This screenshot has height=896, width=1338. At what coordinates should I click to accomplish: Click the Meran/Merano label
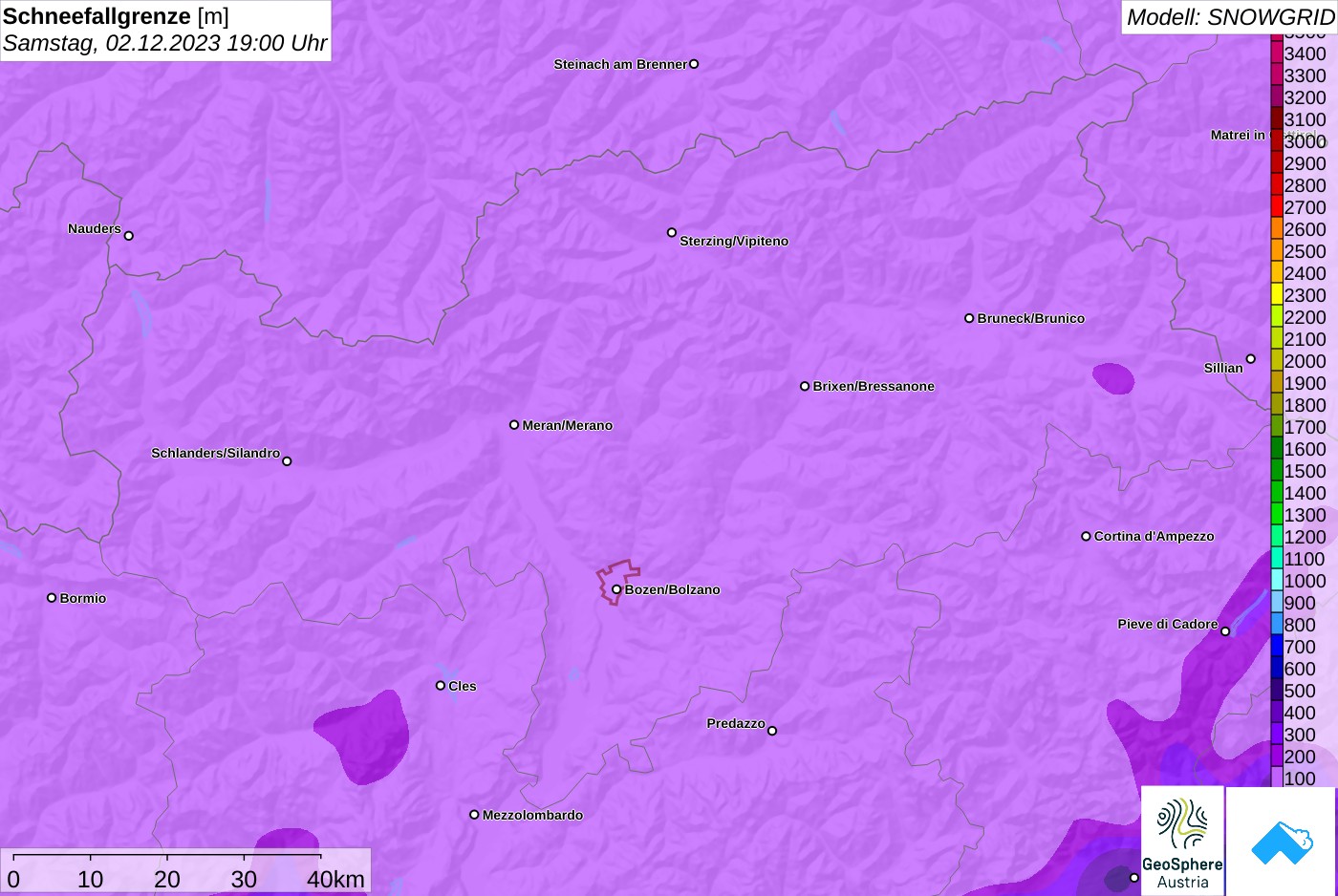coord(568,425)
